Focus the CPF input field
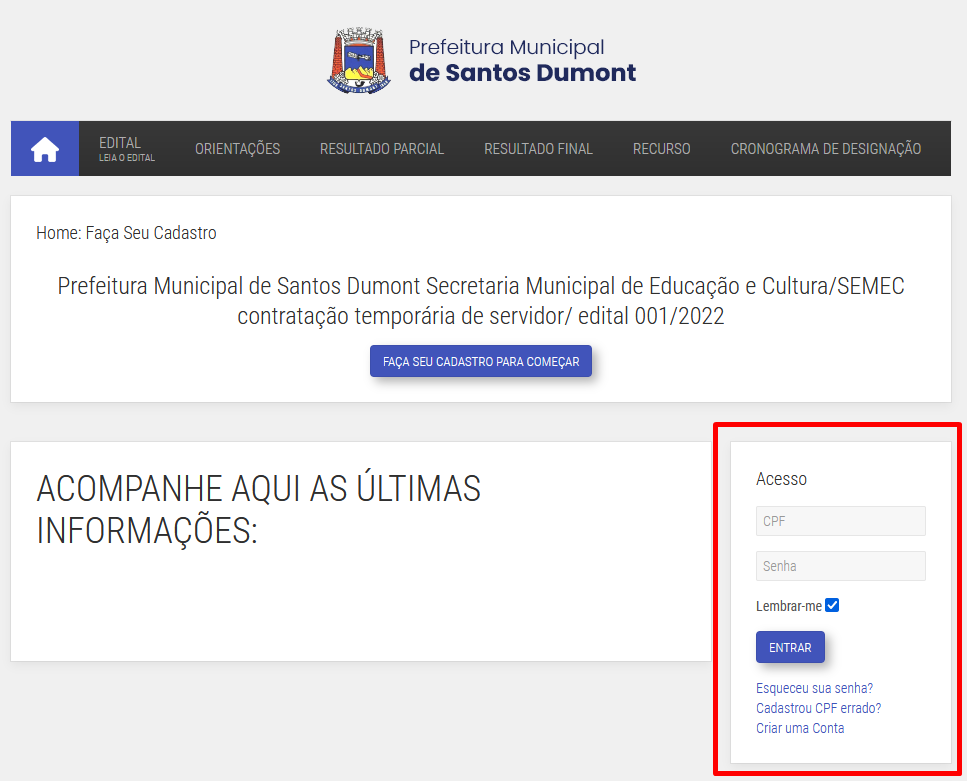This screenshot has width=967, height=781. click(x=841, y=521)
